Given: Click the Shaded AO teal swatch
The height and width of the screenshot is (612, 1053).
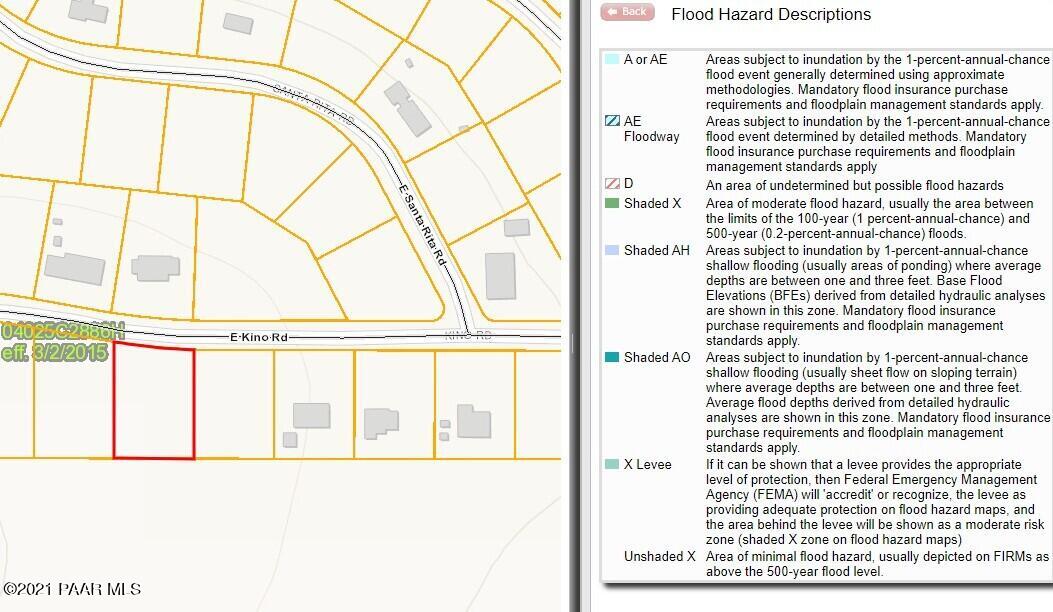Looking at the screenshot, I should 612,357.
